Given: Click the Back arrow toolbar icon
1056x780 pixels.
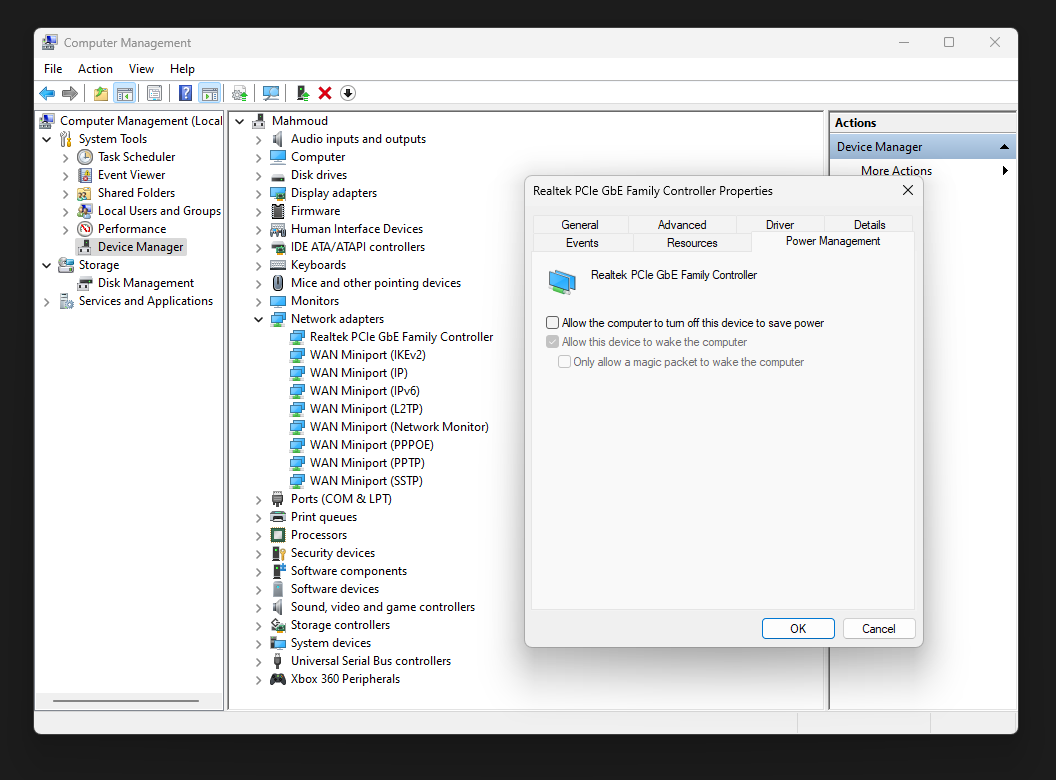Looking at the screenshot, I should point(47,93).
